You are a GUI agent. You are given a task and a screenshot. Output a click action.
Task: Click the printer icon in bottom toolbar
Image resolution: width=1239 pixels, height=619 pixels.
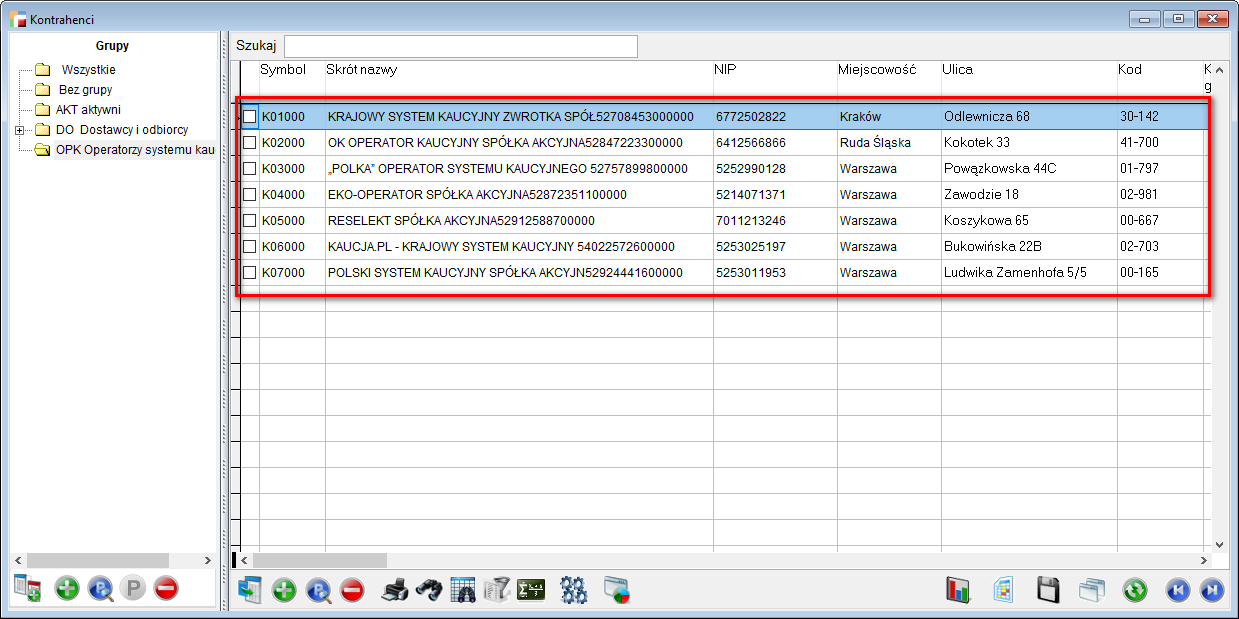coord(395,590)
